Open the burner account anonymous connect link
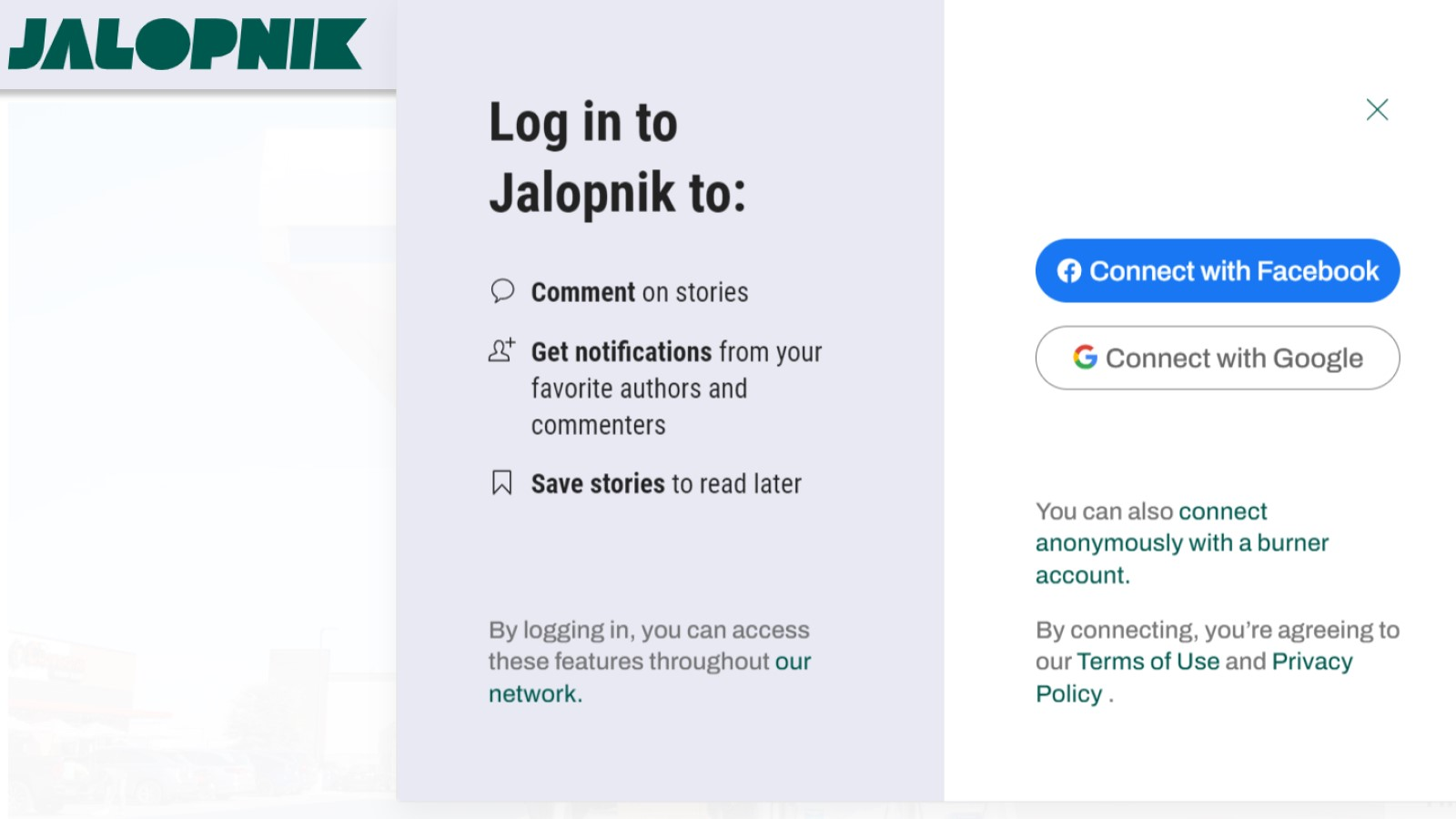Viewport: 1456px width, 819px height. click(x=1181, y=543)
